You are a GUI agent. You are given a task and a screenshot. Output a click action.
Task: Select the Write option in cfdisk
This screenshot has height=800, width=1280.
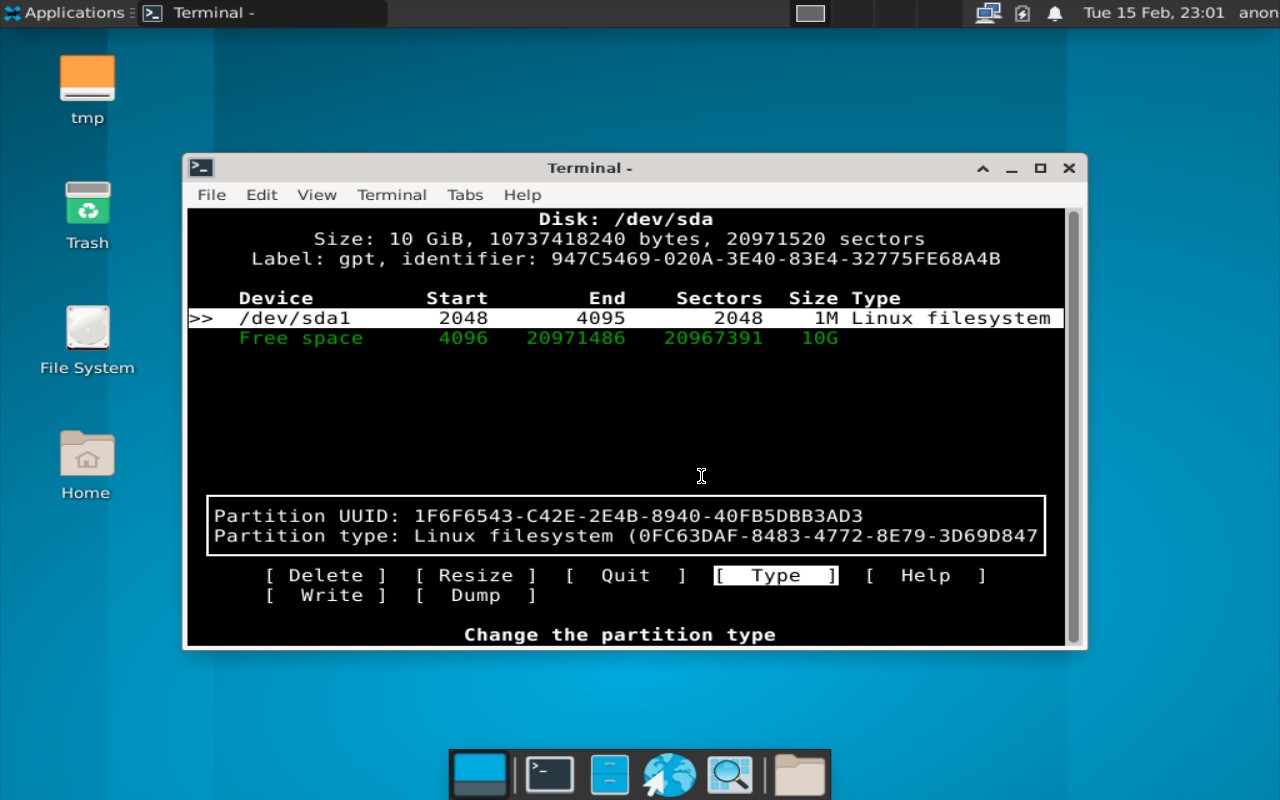click(326, 595)
